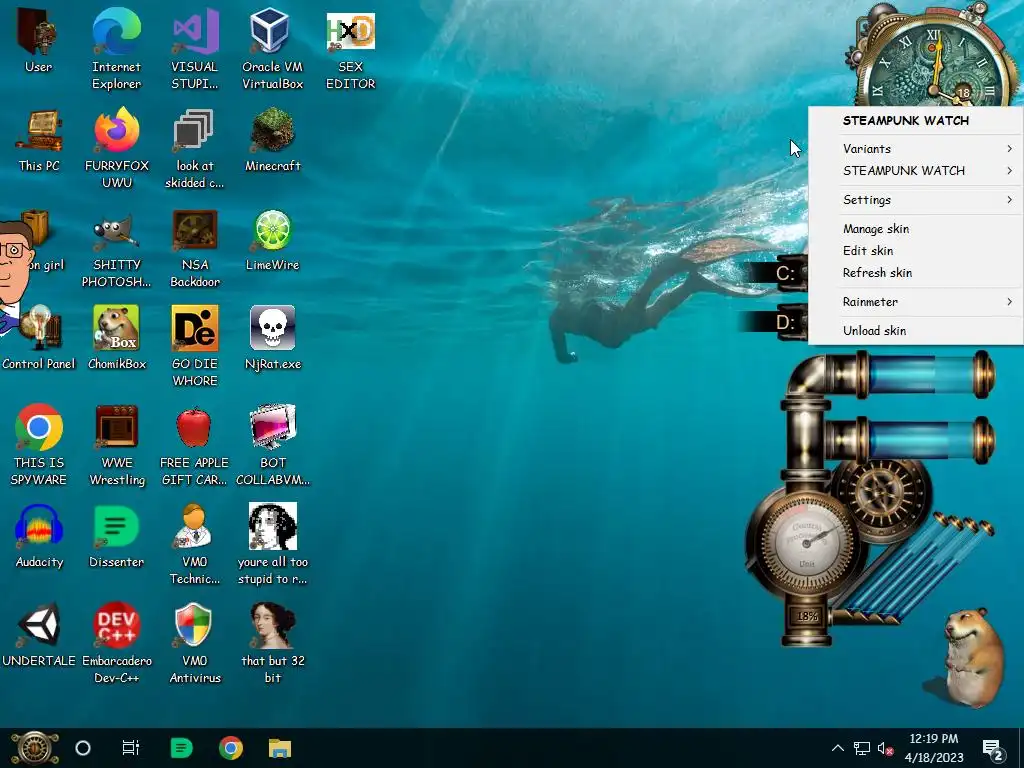Open the ChomikBox icon

coord(116,328)
